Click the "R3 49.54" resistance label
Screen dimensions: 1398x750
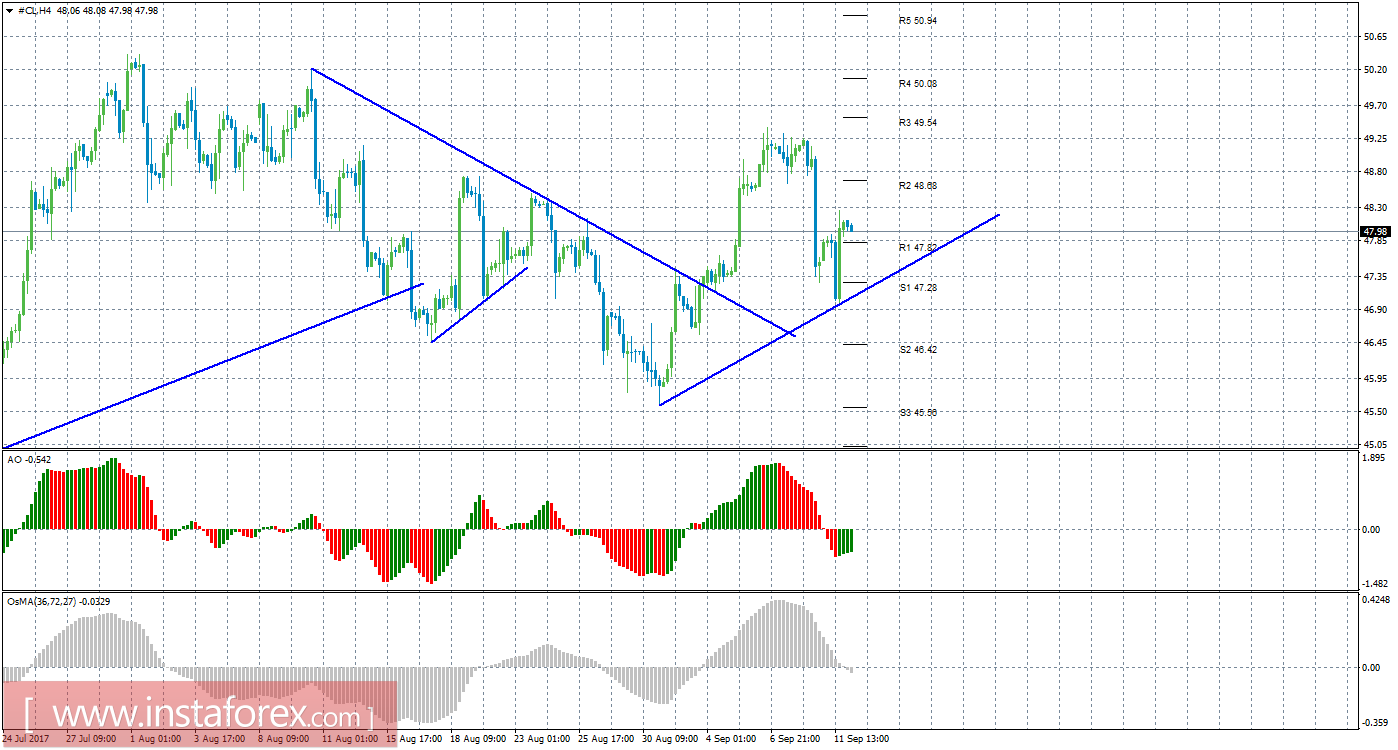(918, 122)
